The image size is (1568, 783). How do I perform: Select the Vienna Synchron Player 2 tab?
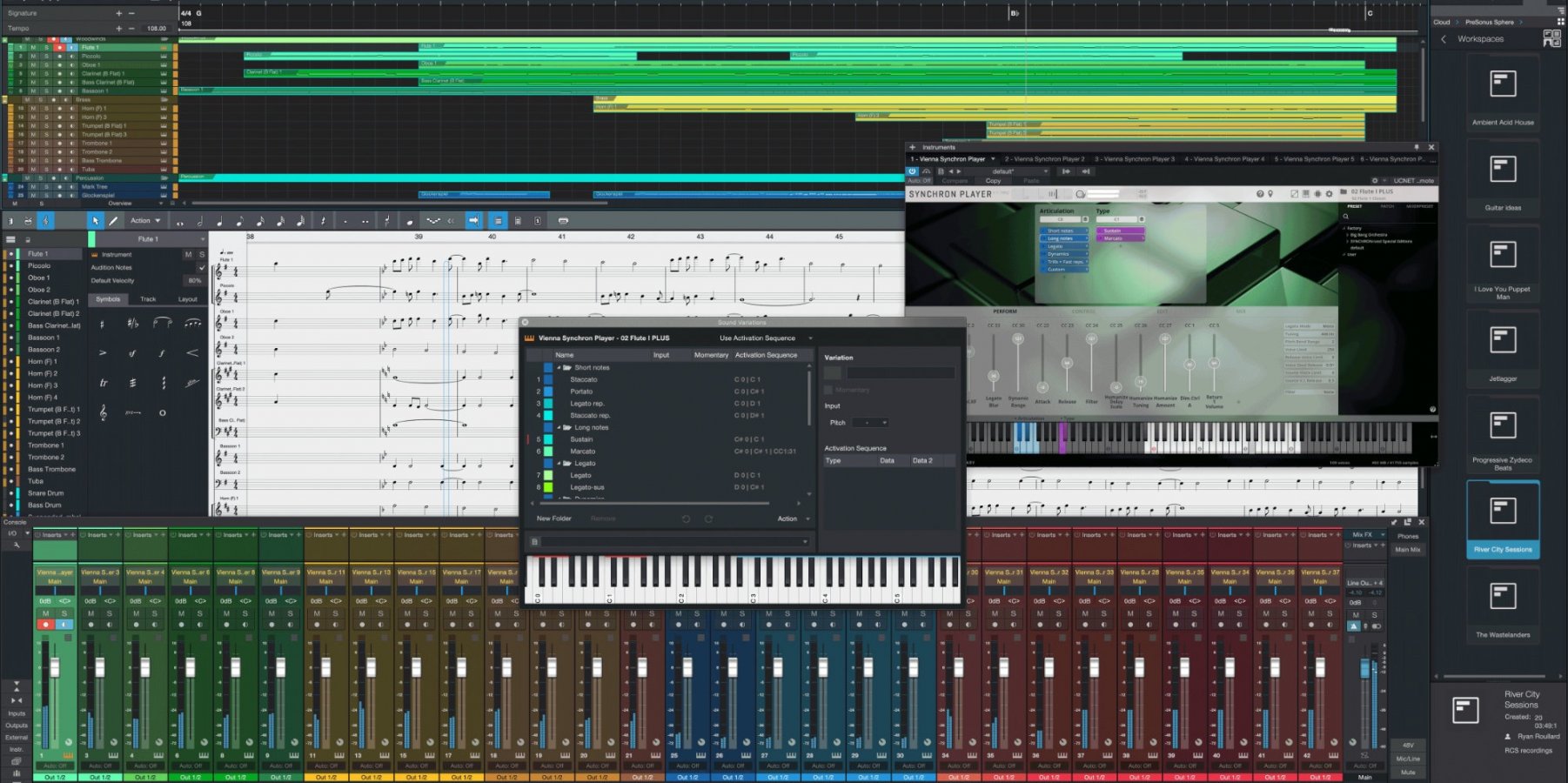pyautogui.click(x=1042, y=159)
